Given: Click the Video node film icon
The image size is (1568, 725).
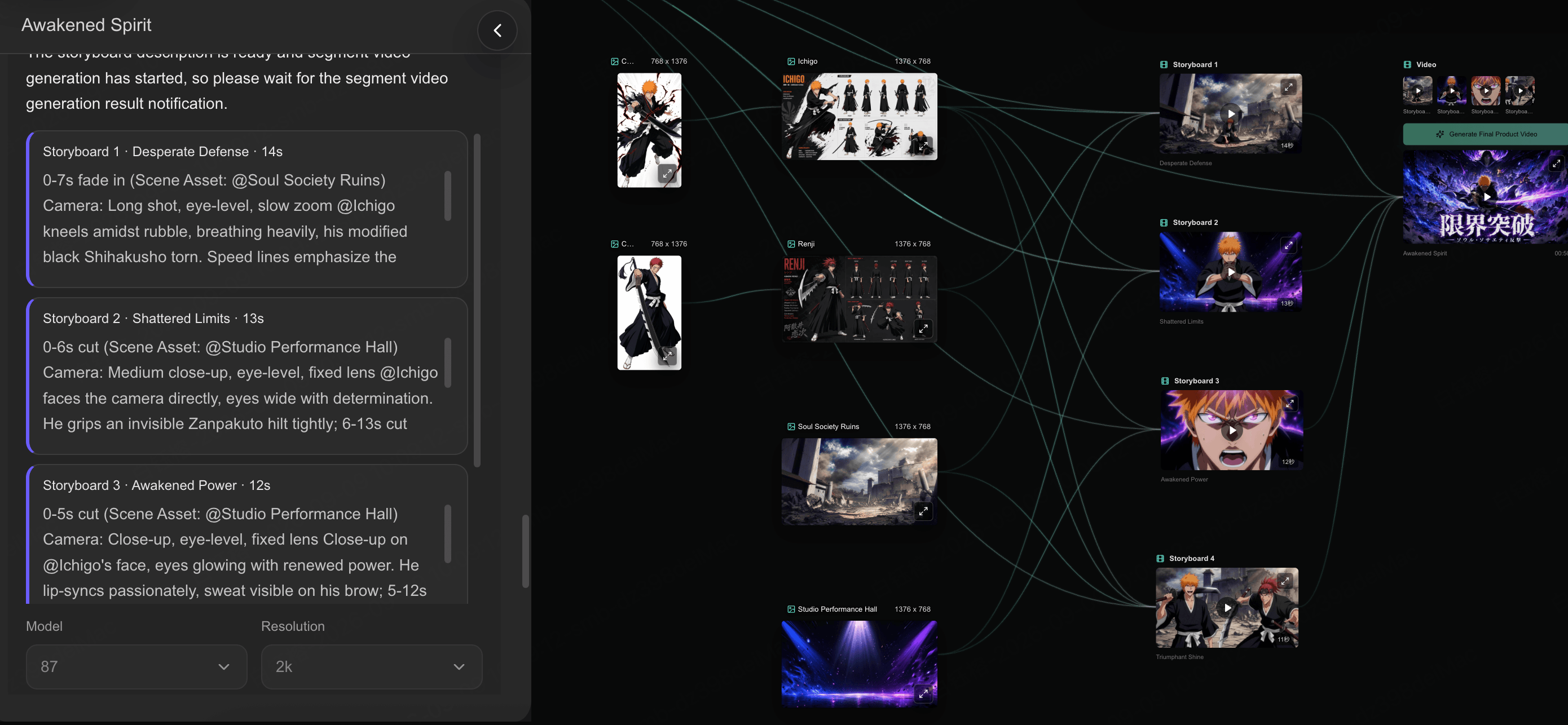Looking at the screenshot, I should click(x=1407, y=64).
